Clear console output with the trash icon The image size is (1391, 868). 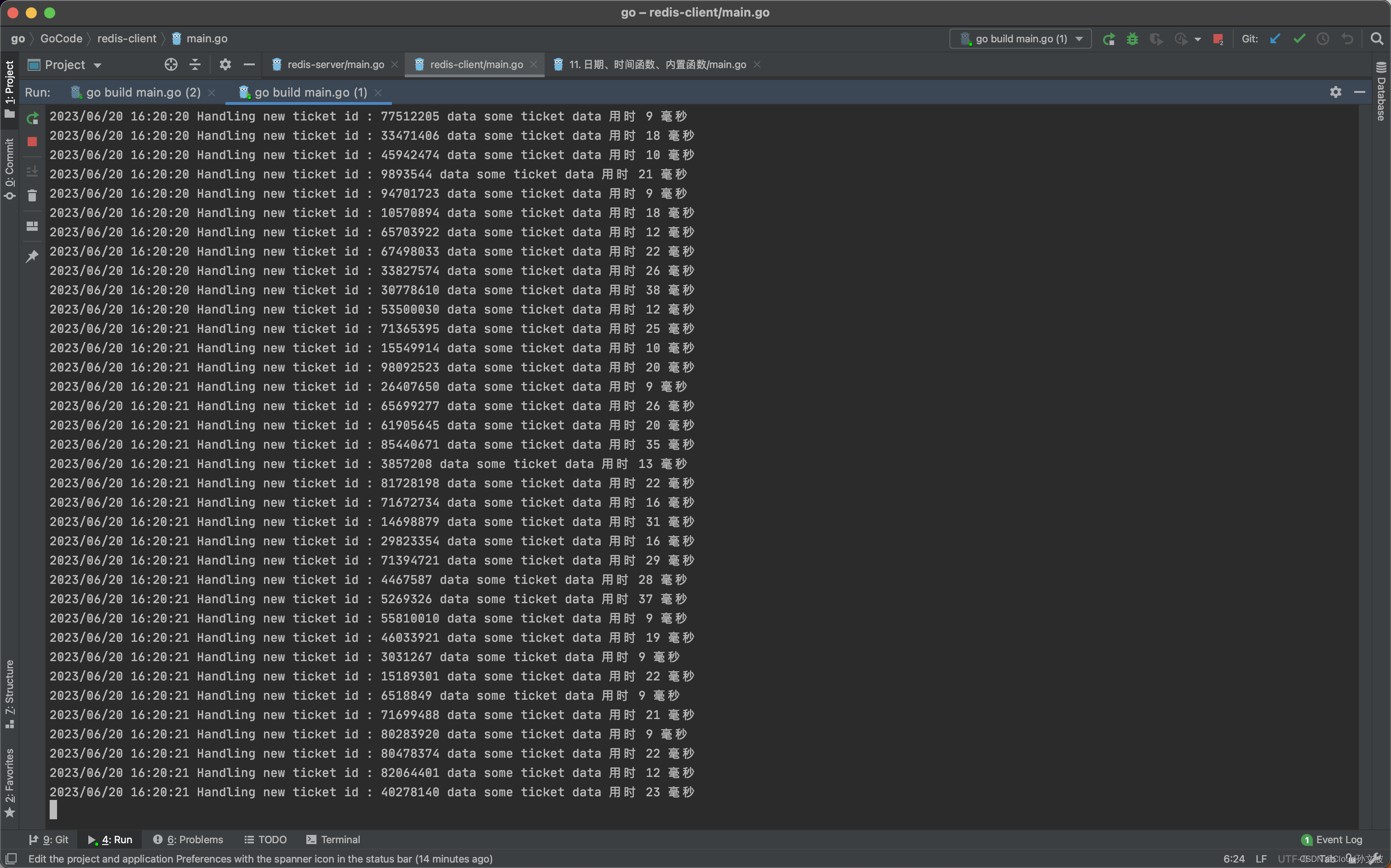(32, 196)
